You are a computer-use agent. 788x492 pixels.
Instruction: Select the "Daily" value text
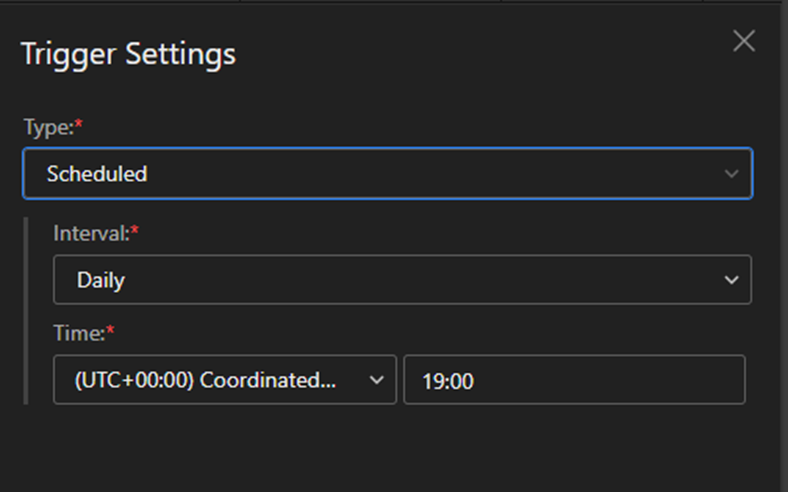100,280
